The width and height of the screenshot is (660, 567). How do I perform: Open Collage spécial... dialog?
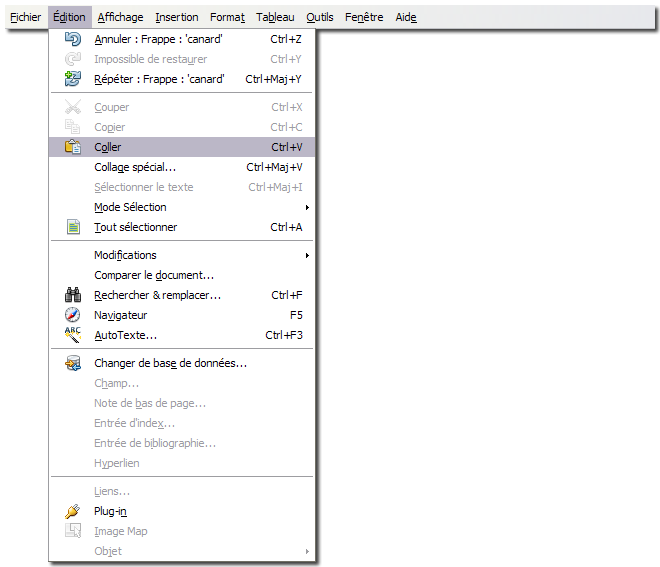click(x=182, y=167)
